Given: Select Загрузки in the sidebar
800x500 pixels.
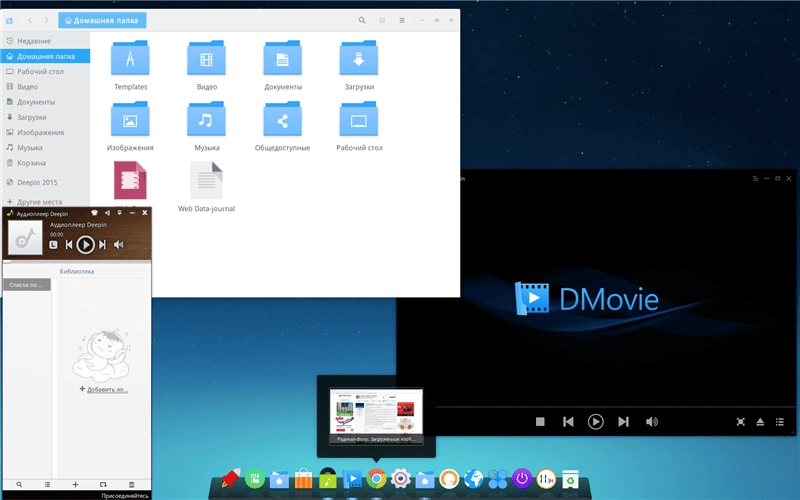Looking at the screenshot, I should click(x=45, y=117).
